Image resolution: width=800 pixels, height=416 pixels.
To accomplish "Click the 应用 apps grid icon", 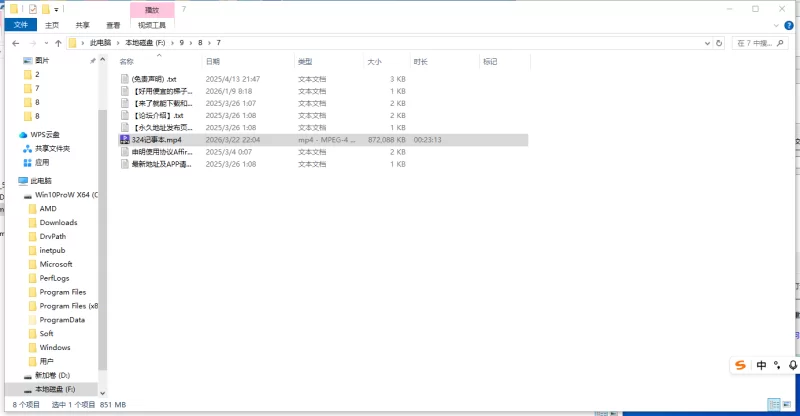I will 28,162.
